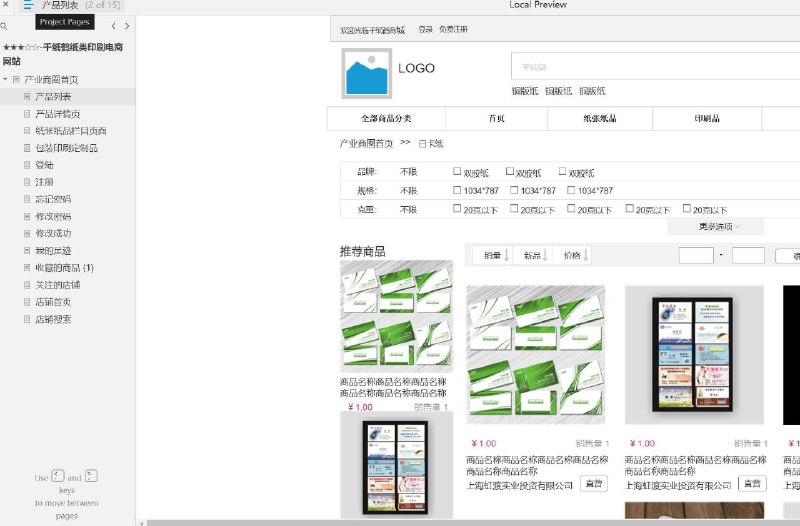
Task: Click 直营 button under black-framed poster product
Action: (x=753, y=484)
